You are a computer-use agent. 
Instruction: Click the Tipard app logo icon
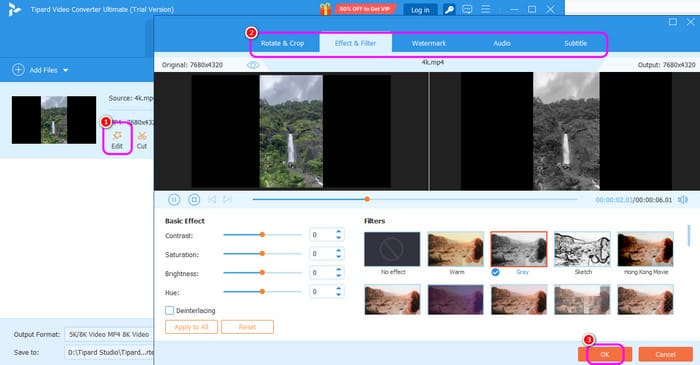14,9
